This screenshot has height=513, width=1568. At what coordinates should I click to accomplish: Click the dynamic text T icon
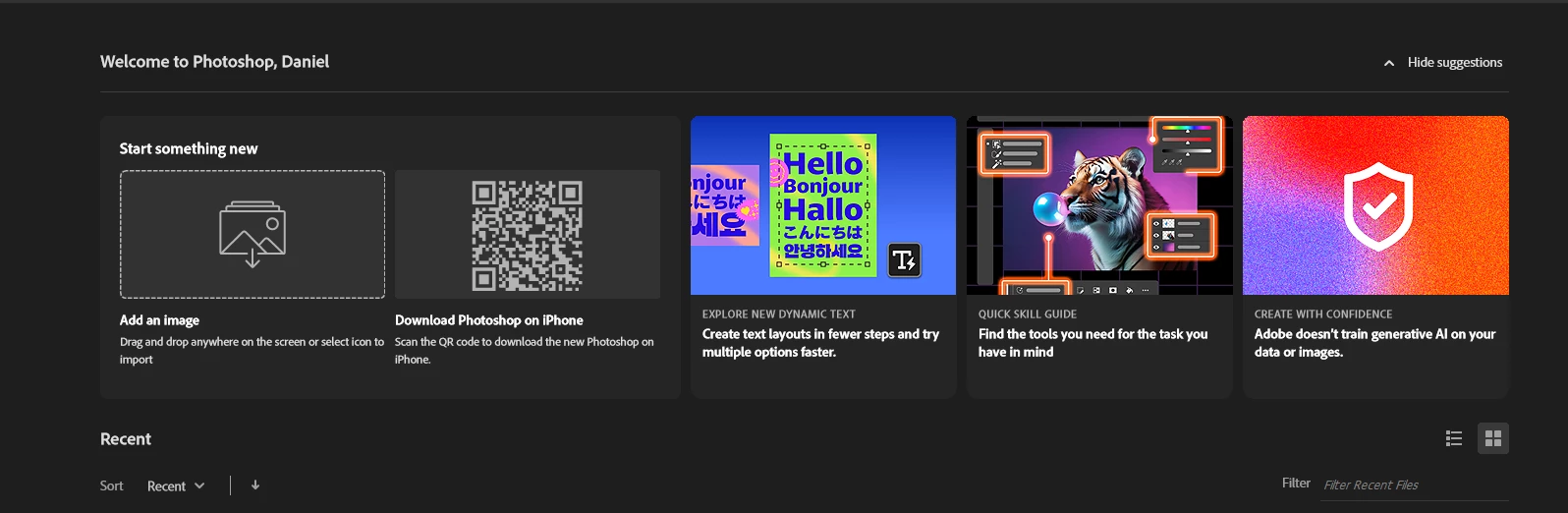click(905, 259)
